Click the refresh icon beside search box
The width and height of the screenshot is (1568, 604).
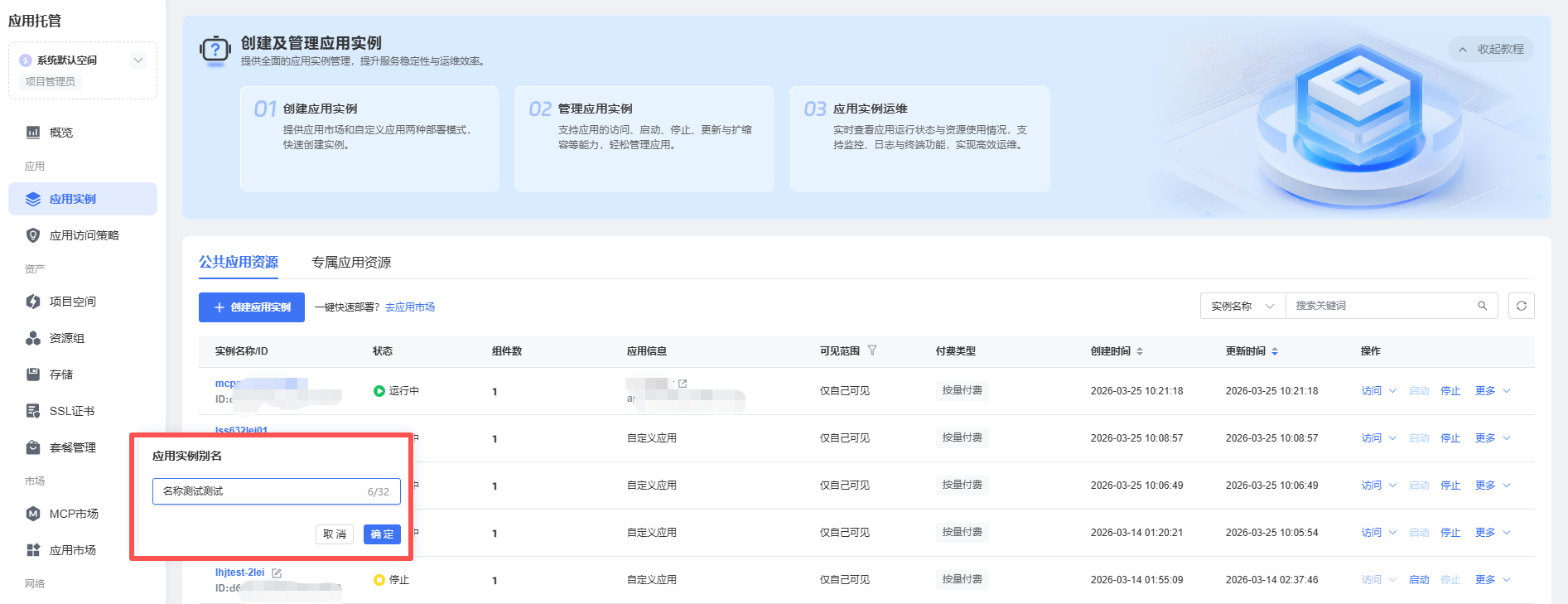pos(1521,306)
